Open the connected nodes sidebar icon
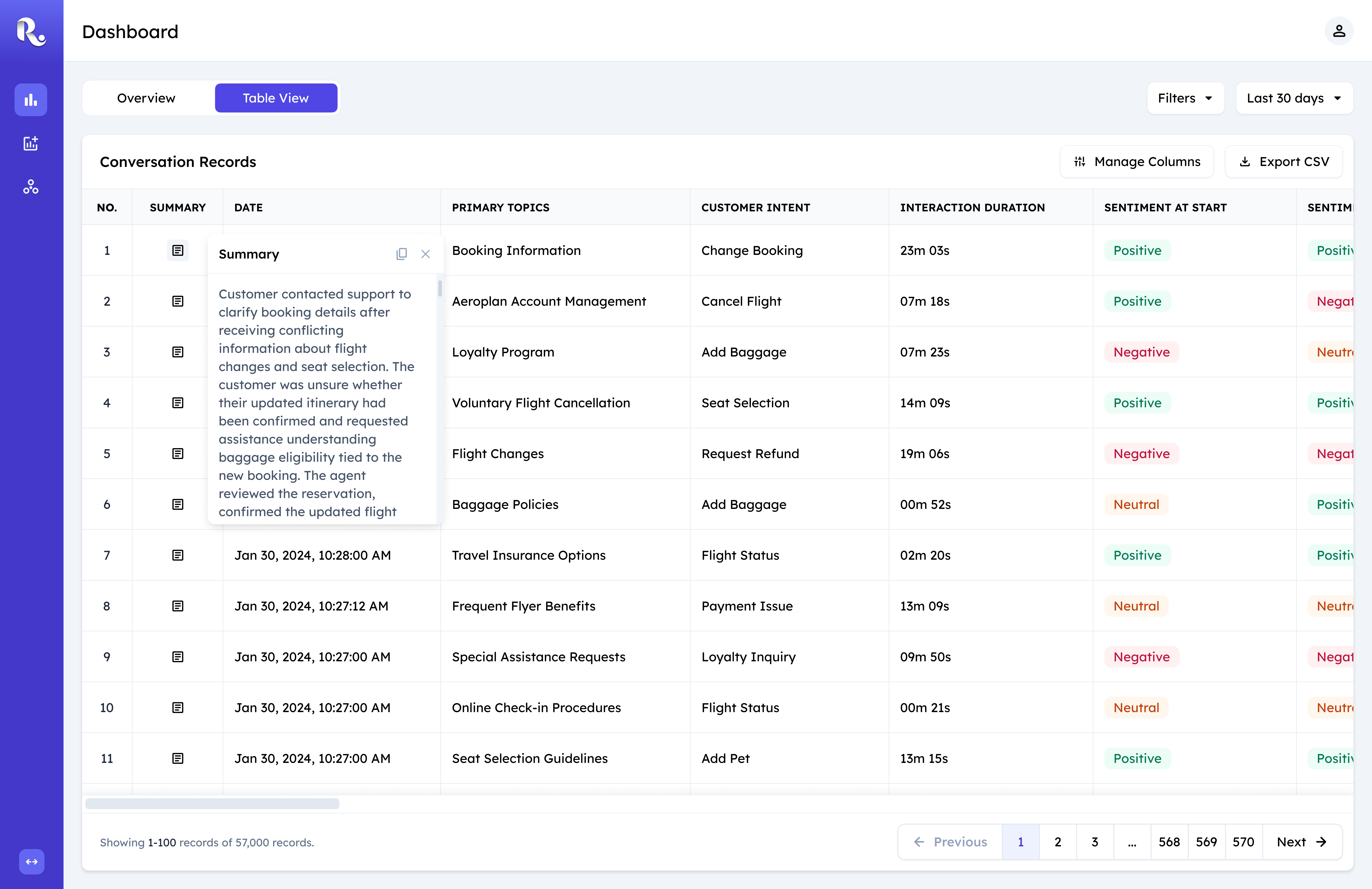Image resolution: width=1372 pixels, height=889 pixels. click(x=31, y=187)
